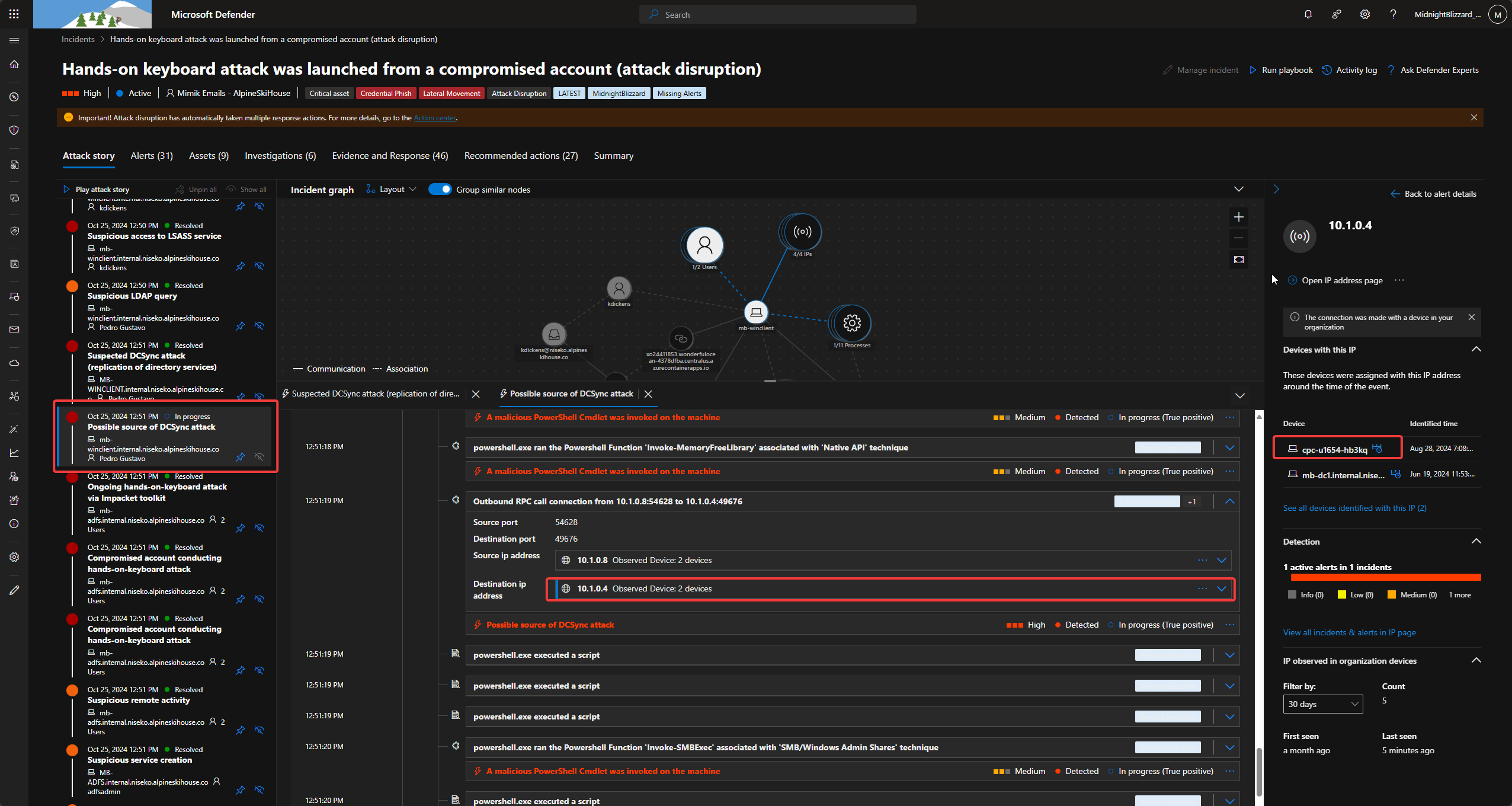The image size is (1512, 806).
Task: Expand the hamburger navigation menu
Action: point(14,40)
